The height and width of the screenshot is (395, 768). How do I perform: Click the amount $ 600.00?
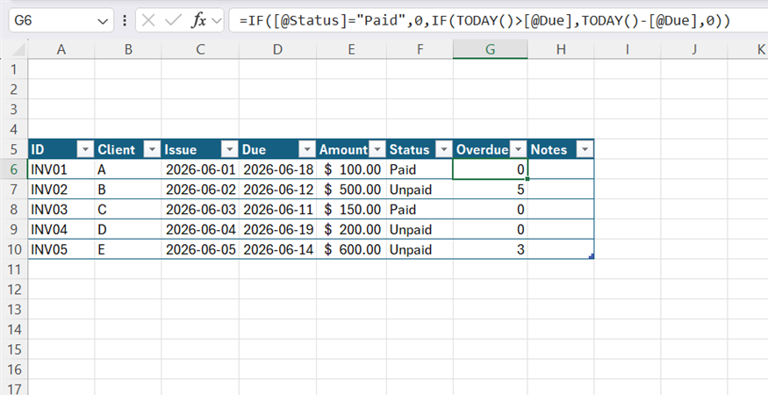[x=352, y=249]
